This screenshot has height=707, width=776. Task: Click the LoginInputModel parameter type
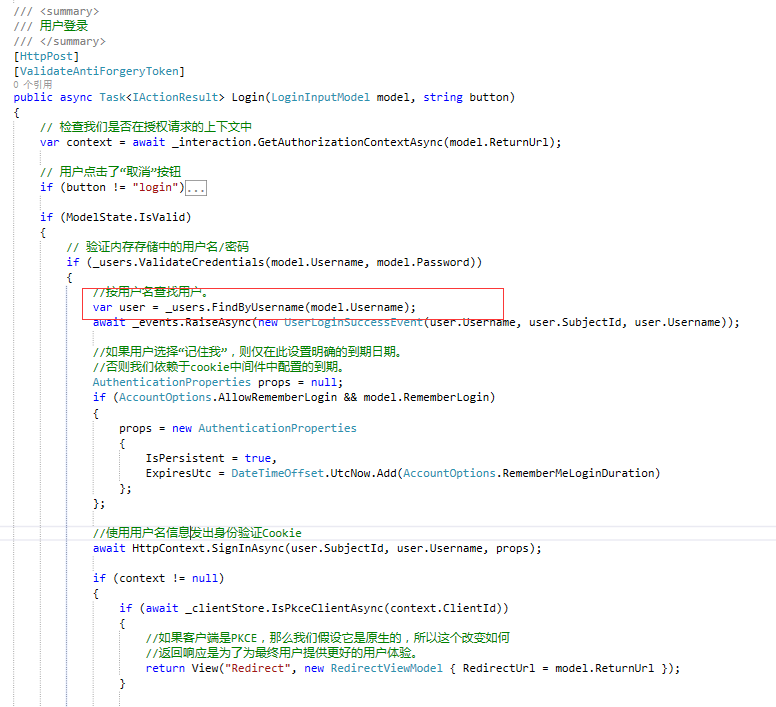click(x=320, y=97)
